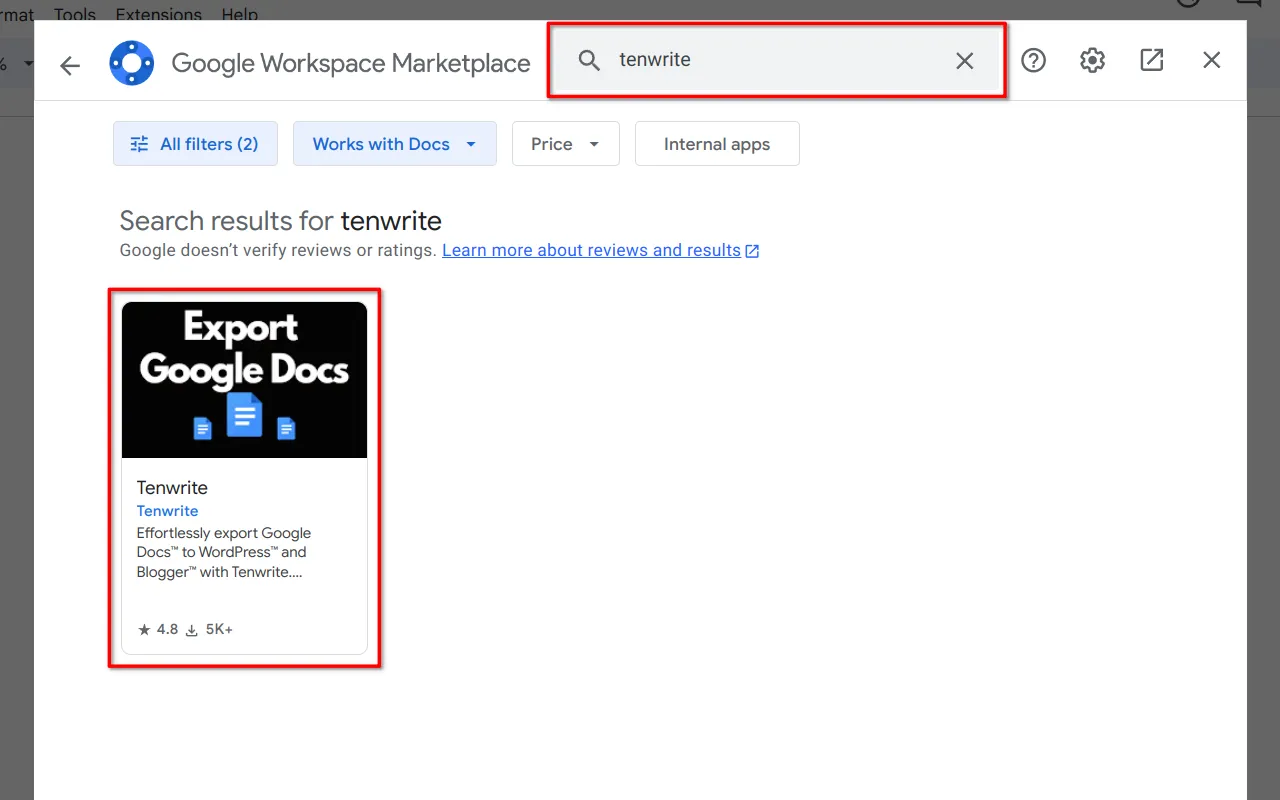
Task: Click the Google Workspace Marketplace logo
Action: coord(131,61)
